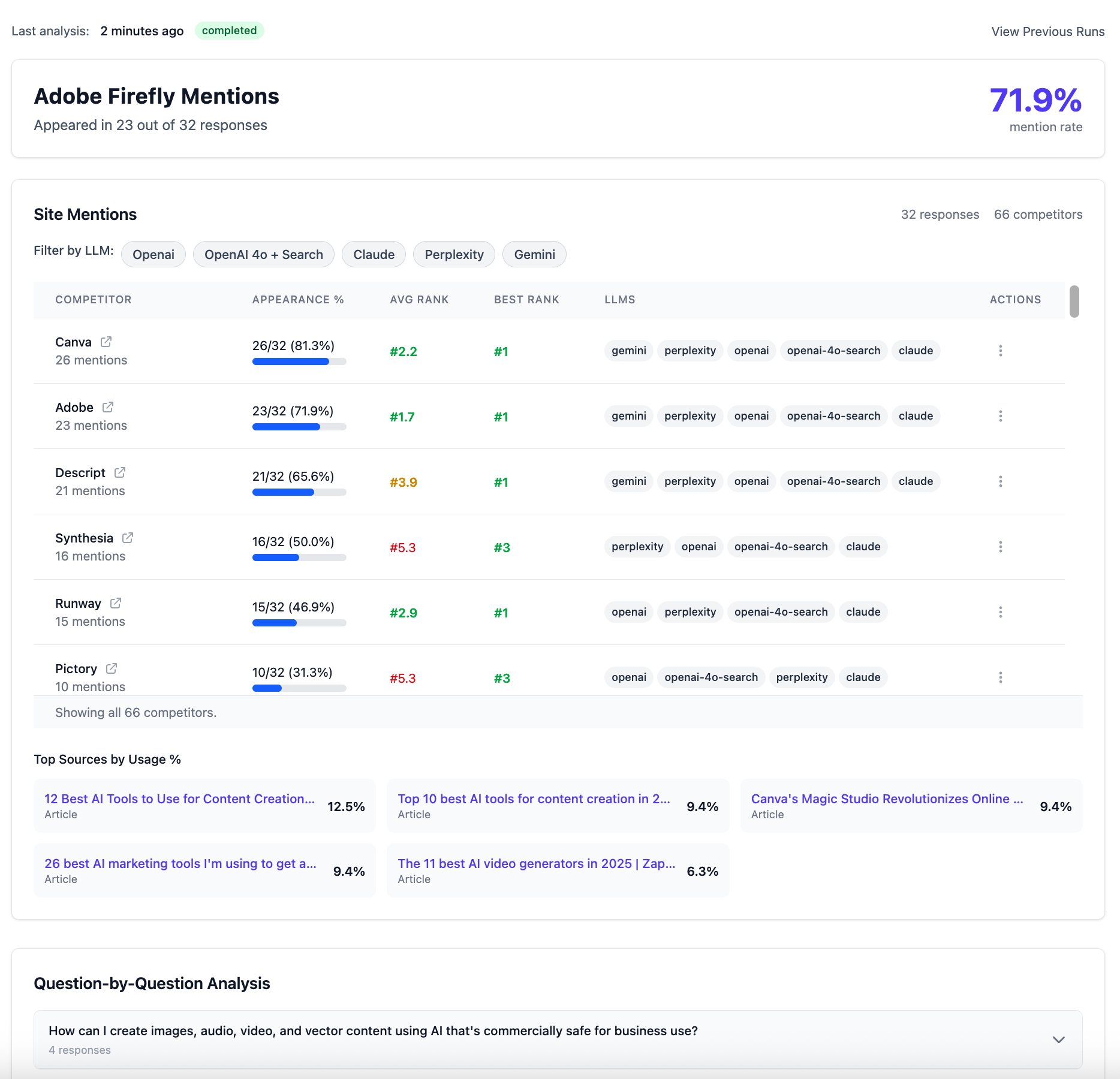Click the LLMs column header
The height and width of the screenshot is (1079, 1120).
620,300
